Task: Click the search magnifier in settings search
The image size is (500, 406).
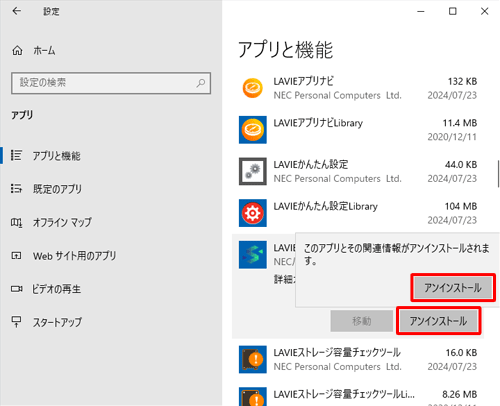Action: click(201, 83)
